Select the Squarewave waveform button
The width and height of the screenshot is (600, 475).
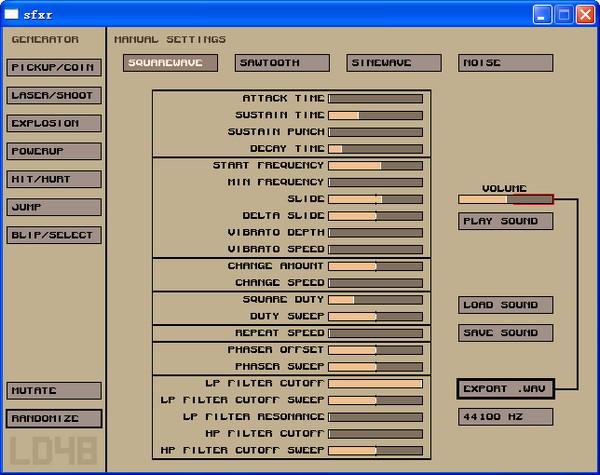(x=170, y=63)
